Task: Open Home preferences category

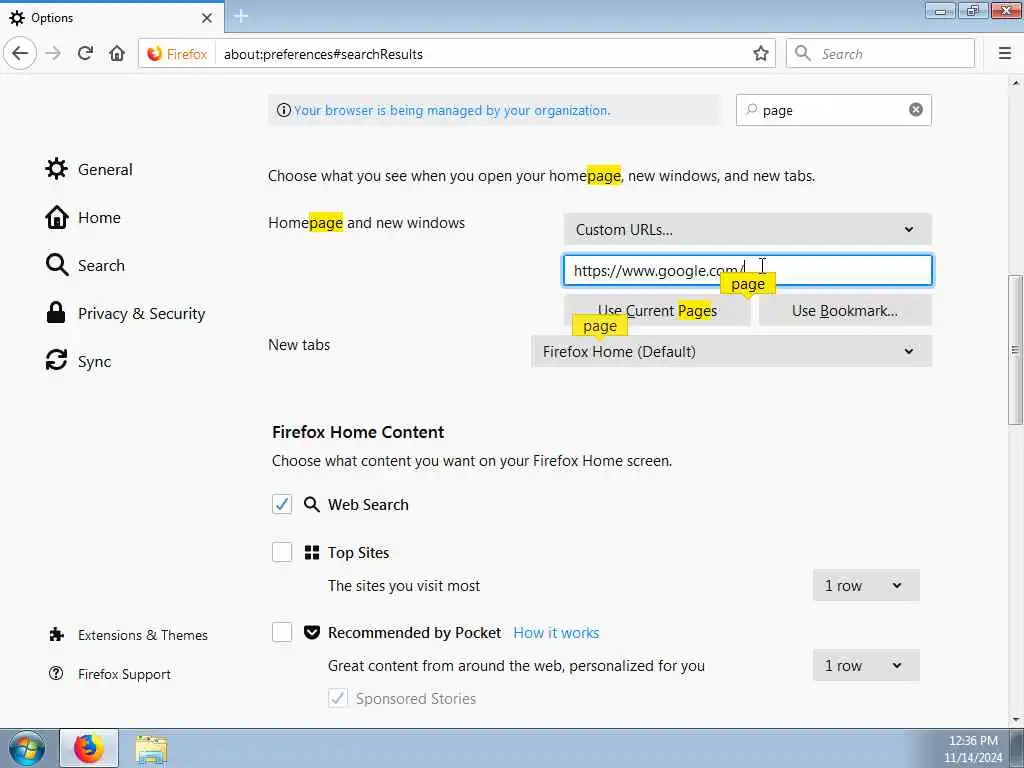Action: [x=83, y=217]
